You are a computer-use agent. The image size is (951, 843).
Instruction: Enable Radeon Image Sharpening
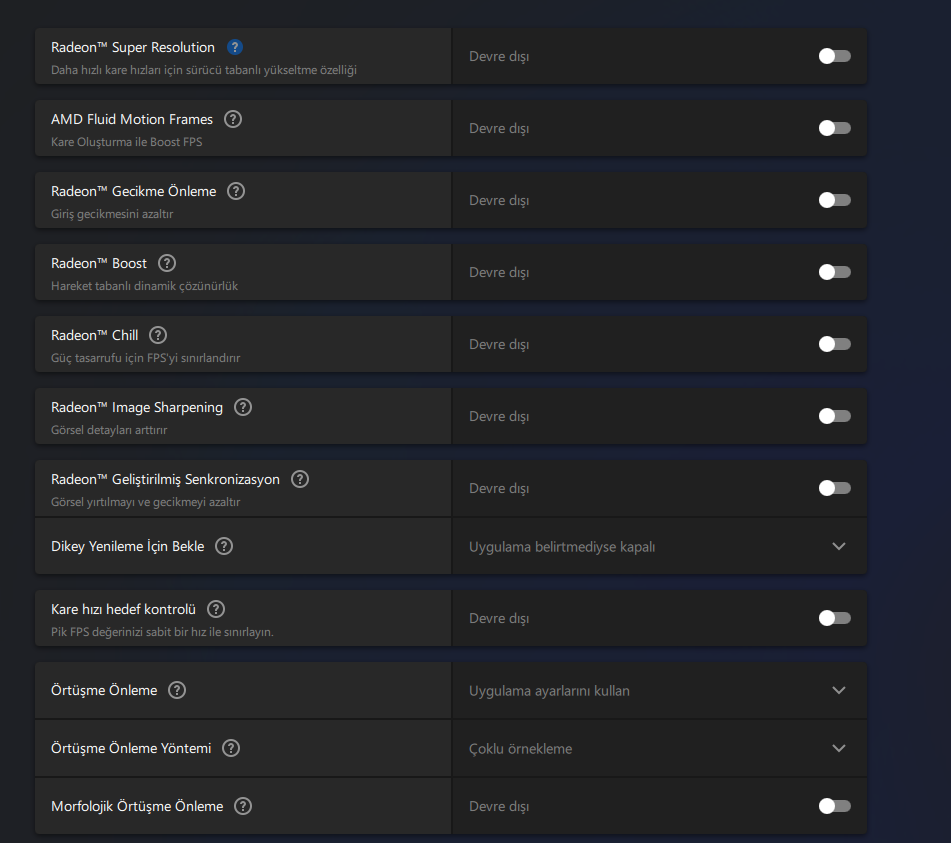point(835,417)
